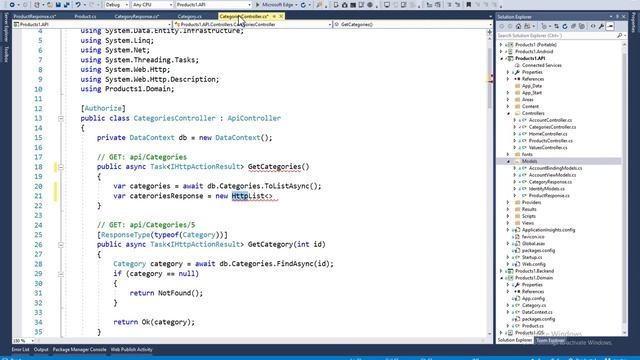Click the Save file toolbar icon
The image size is (640, 360).
coord(58,5)
